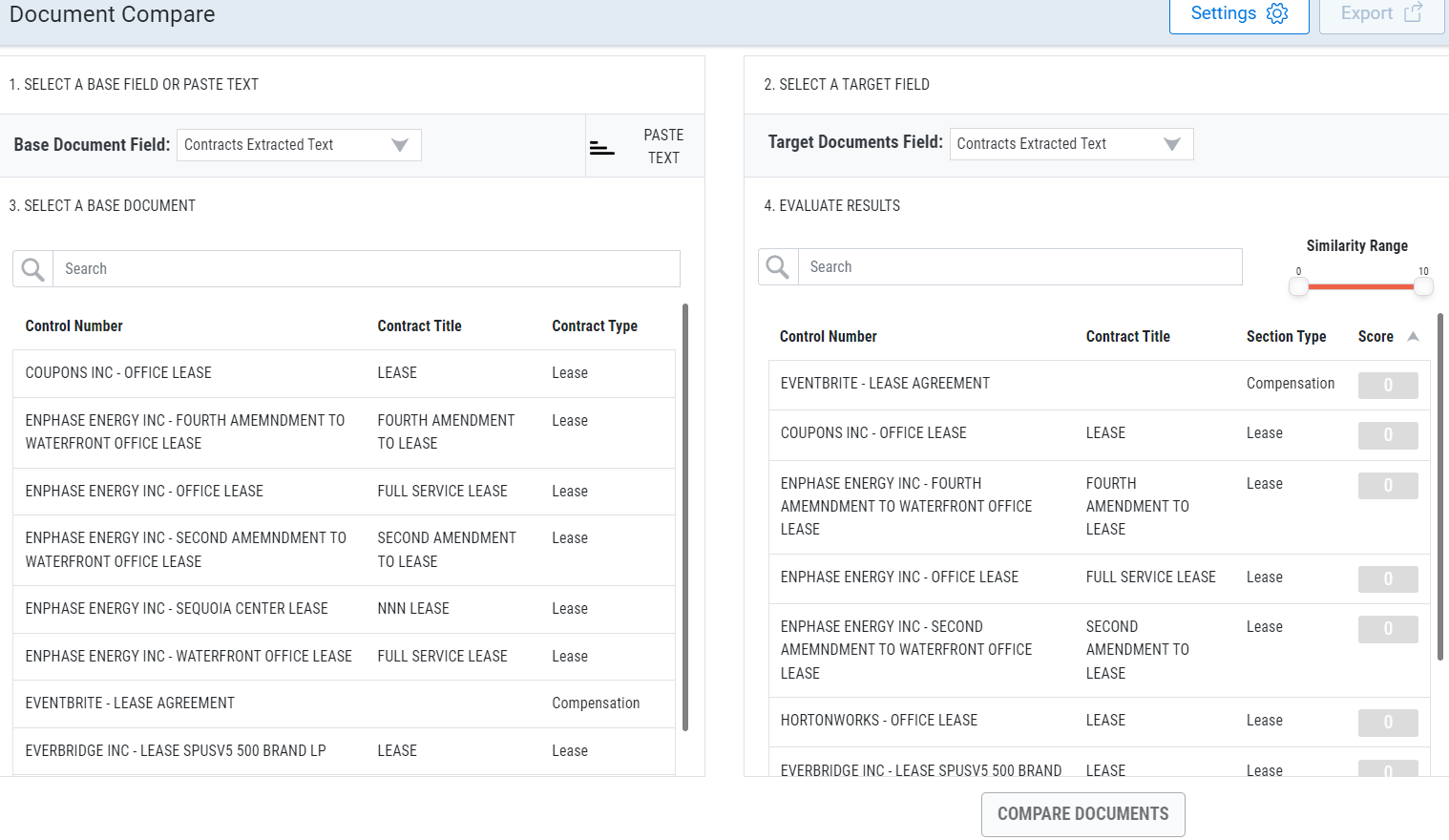Select ENPHASE ENERGY SEQUOIA CENTER LEASE row
The image size is (1449, 840).
[x=344, y=609]
